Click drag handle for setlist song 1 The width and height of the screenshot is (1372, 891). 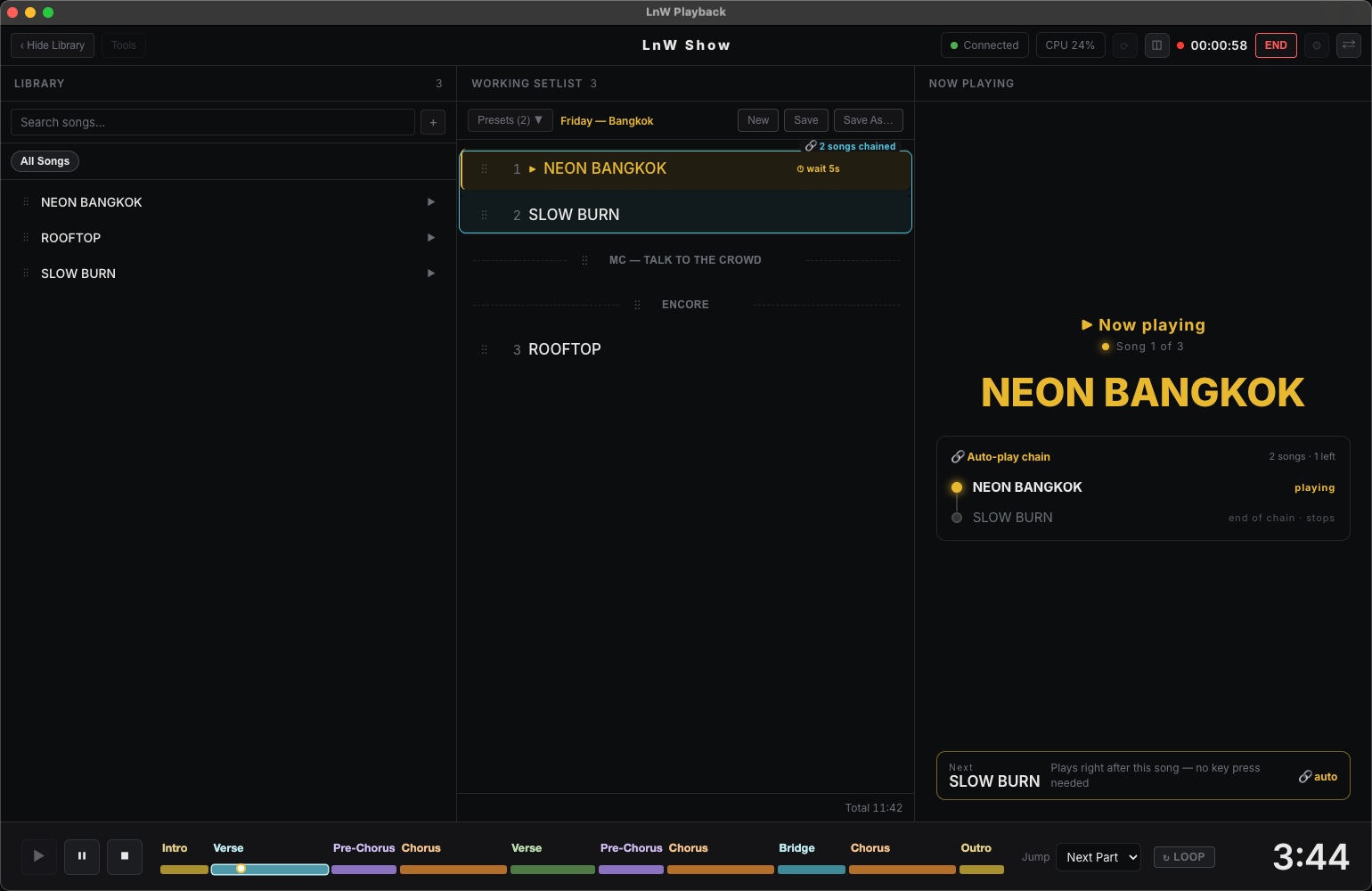click(485, 168)
